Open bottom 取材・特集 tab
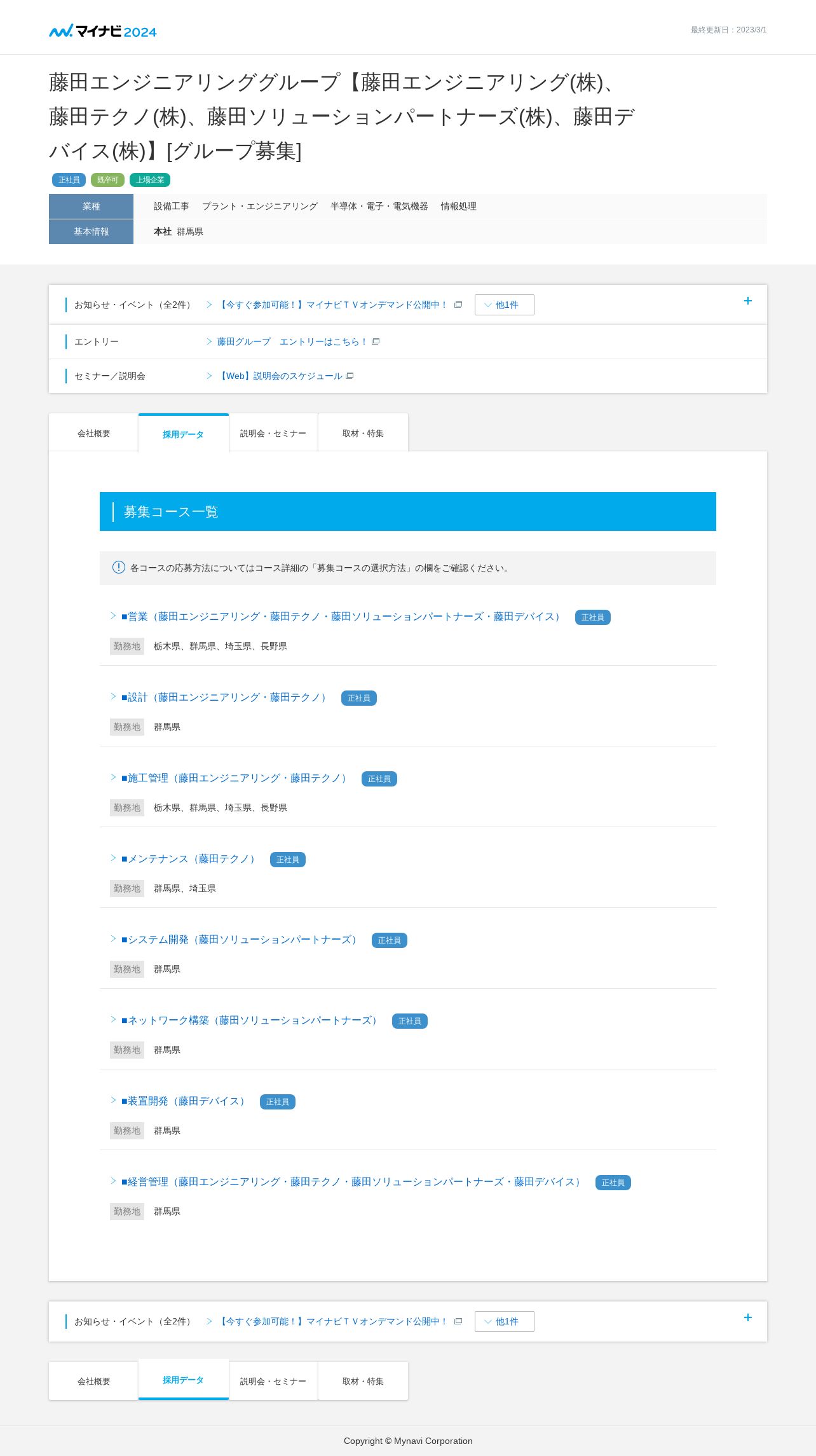This screenshot has height=1456, width=816. tap(363, 1381)
